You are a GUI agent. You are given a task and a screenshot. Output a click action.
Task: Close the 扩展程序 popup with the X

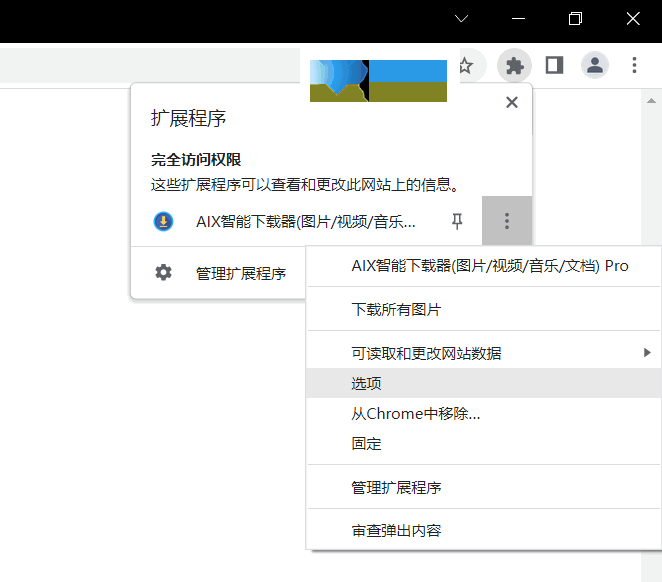coord(512,102)
